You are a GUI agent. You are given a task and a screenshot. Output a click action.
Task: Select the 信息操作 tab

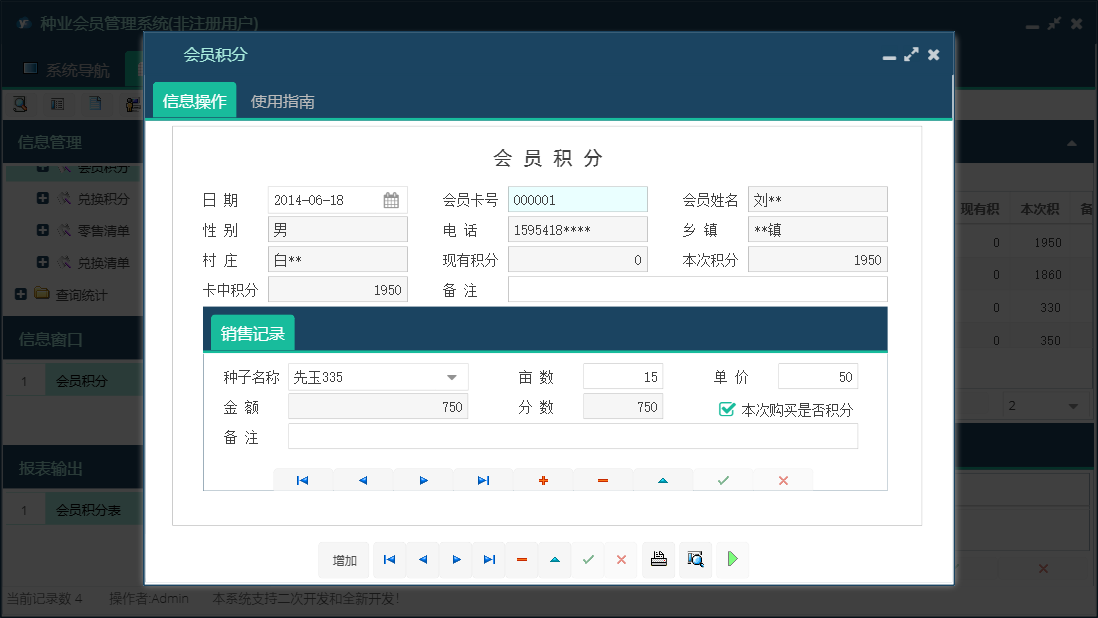(x=193, y=101)
